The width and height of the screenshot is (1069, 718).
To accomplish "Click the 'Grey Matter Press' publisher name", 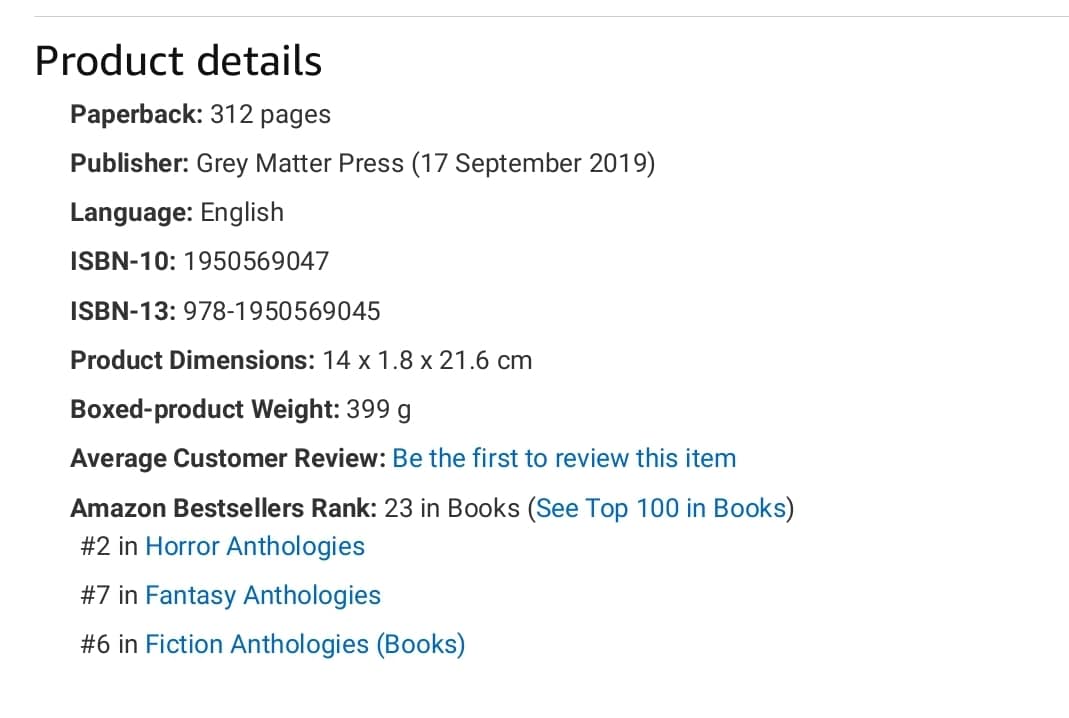I will pyautogui.click(x=300, y=164).
